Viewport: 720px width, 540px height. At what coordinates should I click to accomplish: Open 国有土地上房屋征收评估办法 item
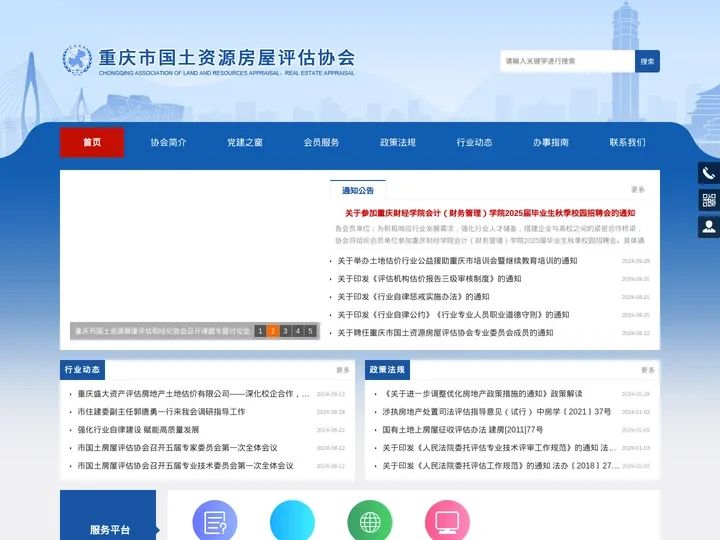click(463, 430)
